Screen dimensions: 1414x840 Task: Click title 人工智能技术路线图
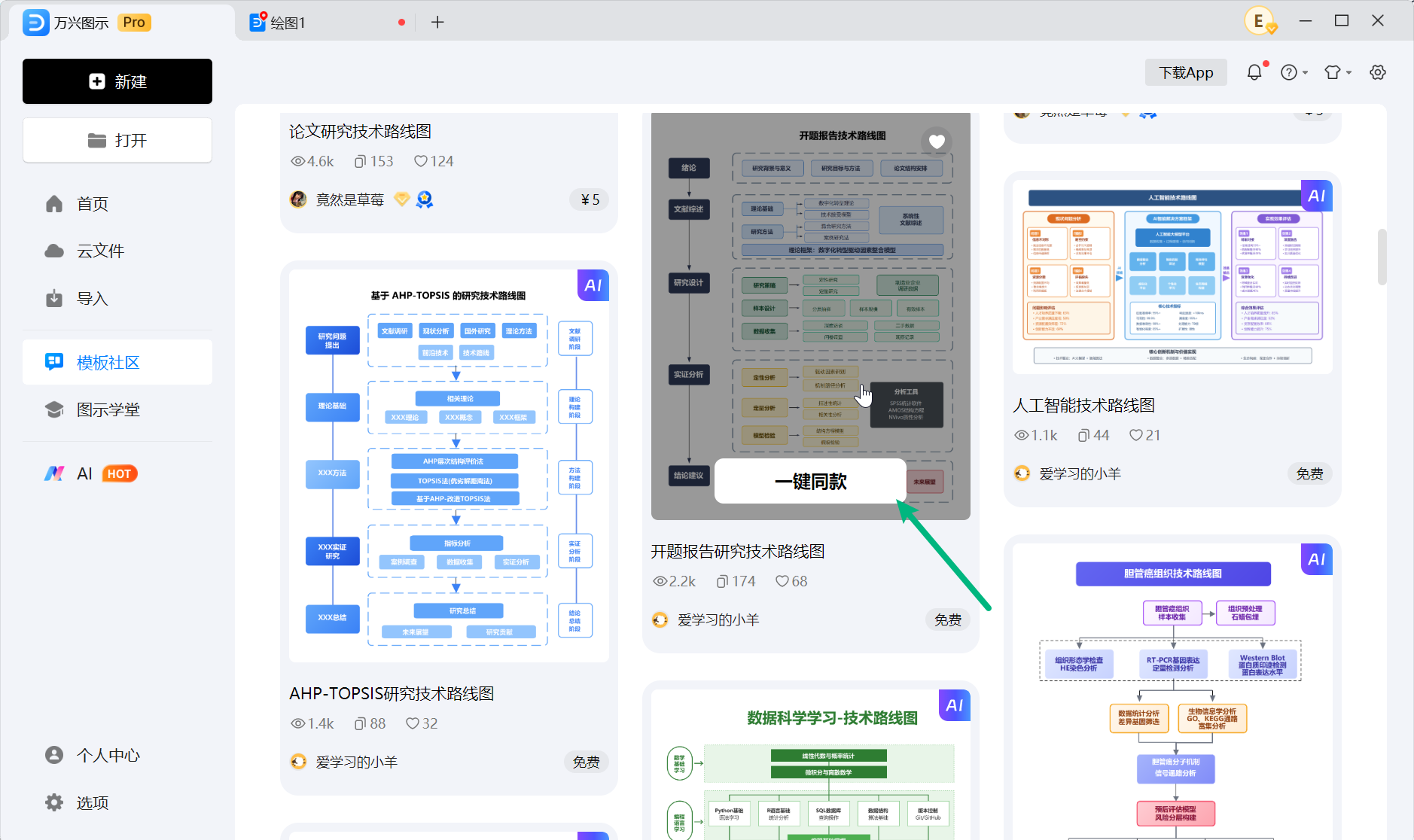pos(1083,406)
